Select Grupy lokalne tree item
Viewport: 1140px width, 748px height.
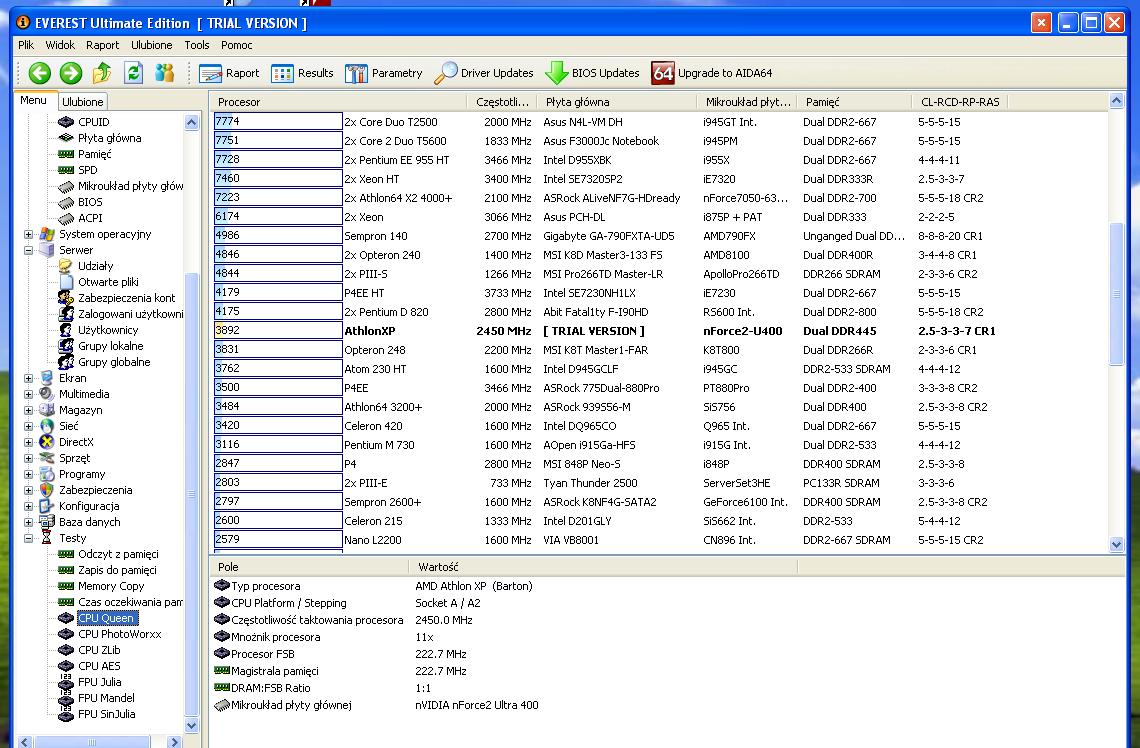(111, 346)
